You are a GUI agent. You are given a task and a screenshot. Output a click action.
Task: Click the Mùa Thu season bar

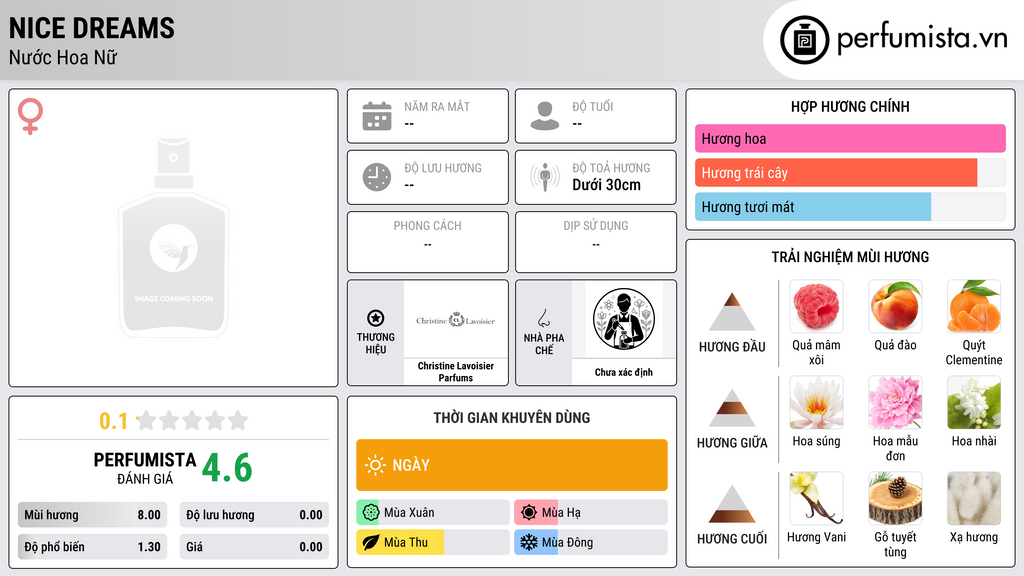pyautogui.click(x=432, y=542)
